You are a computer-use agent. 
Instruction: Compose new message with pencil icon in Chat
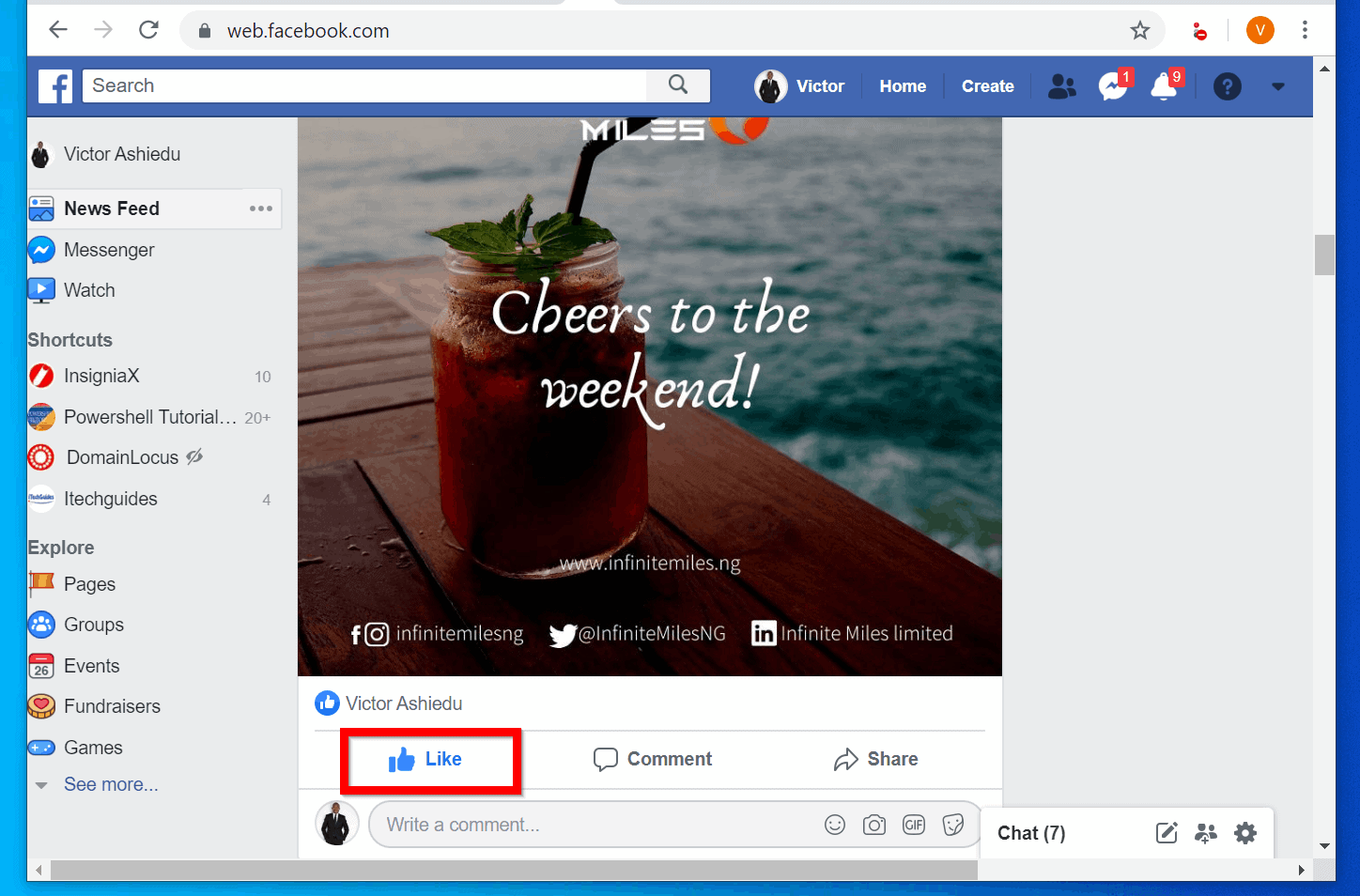[1167, 833]
